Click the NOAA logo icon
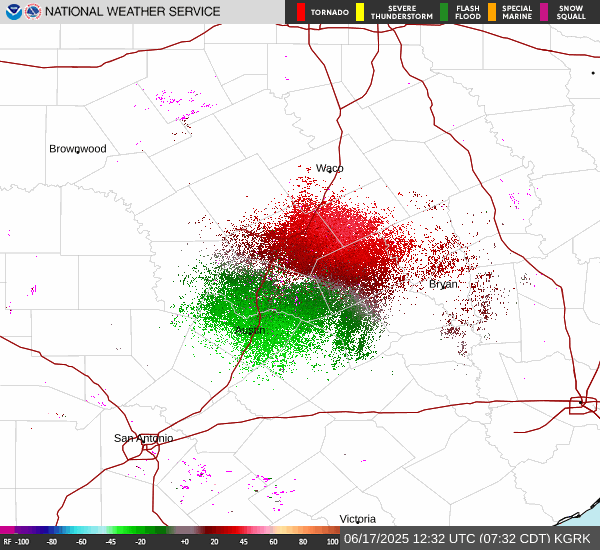Viewport: 600px width, 550px height. [x=14, y=12]
